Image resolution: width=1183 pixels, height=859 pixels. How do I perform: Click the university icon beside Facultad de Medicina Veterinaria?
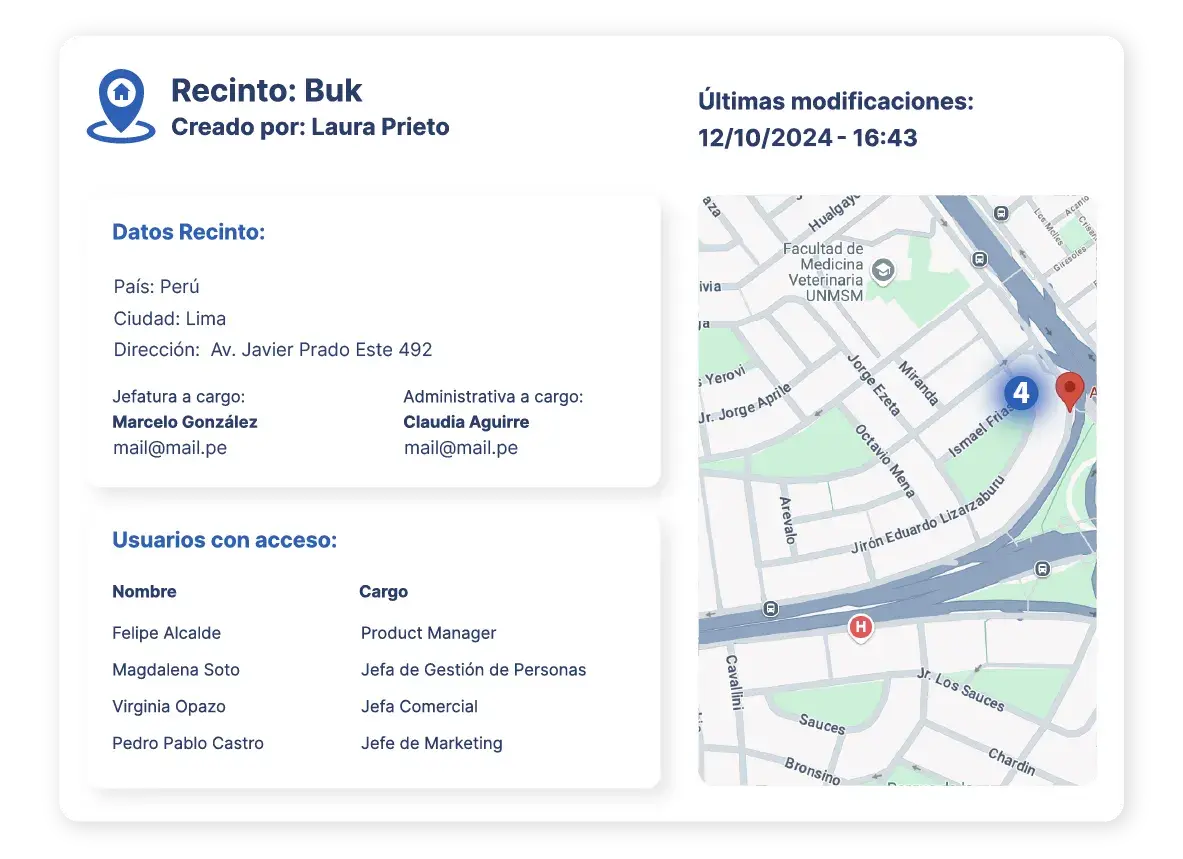pyautogui.click(x=883, y=269)
